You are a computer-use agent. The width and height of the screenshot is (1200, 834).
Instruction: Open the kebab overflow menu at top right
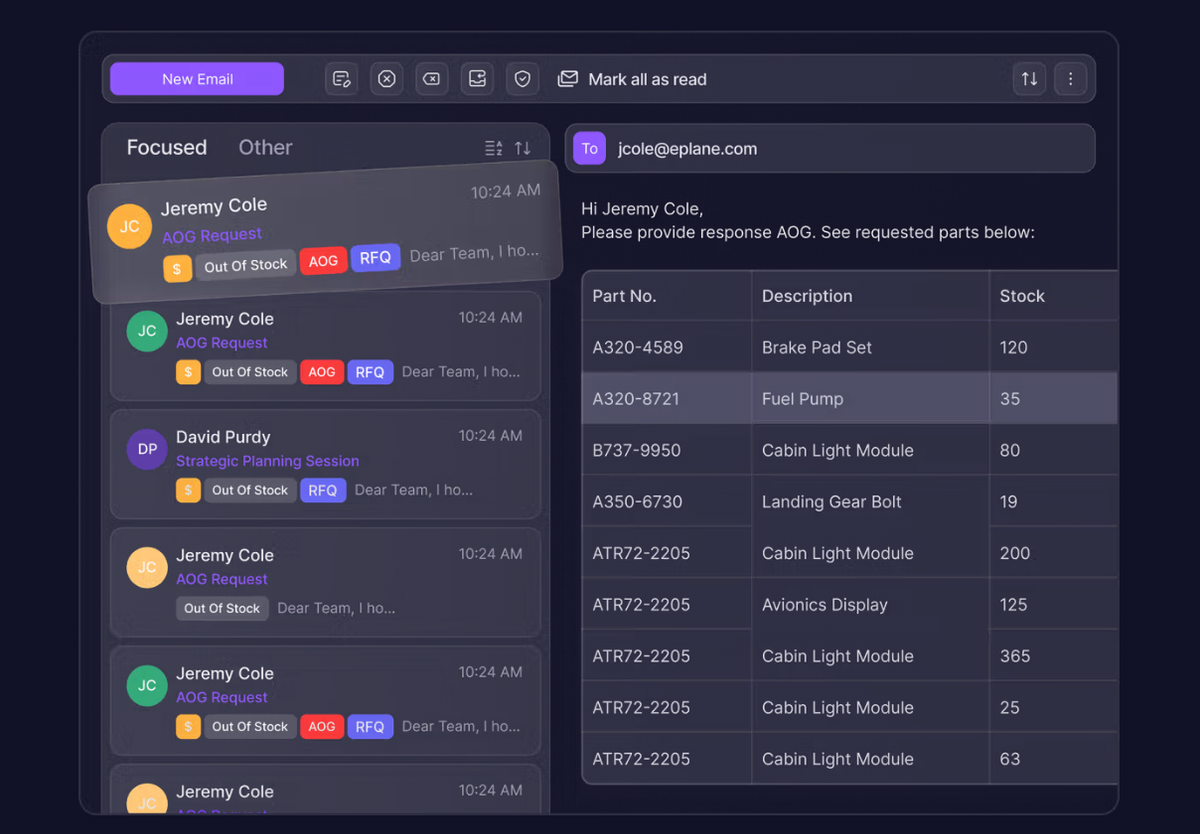tap(1071, 78)
